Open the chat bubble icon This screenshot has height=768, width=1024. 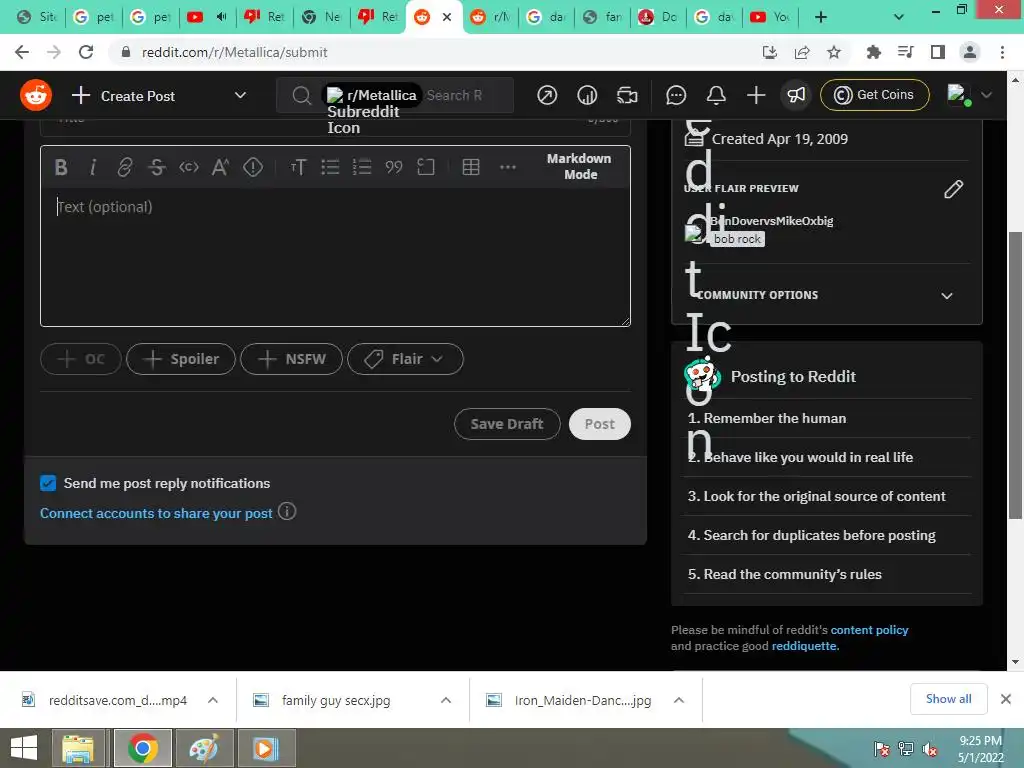676,95
